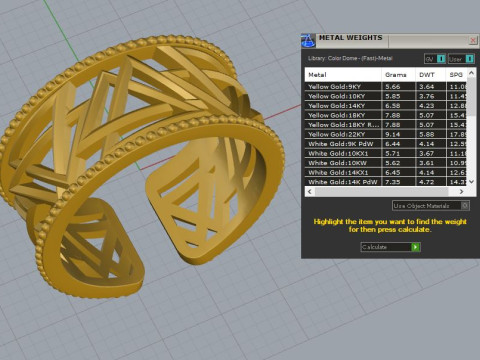The image size is (480, 360).
Task: Click the Library: Color Dome label
Action: point(350,58)
